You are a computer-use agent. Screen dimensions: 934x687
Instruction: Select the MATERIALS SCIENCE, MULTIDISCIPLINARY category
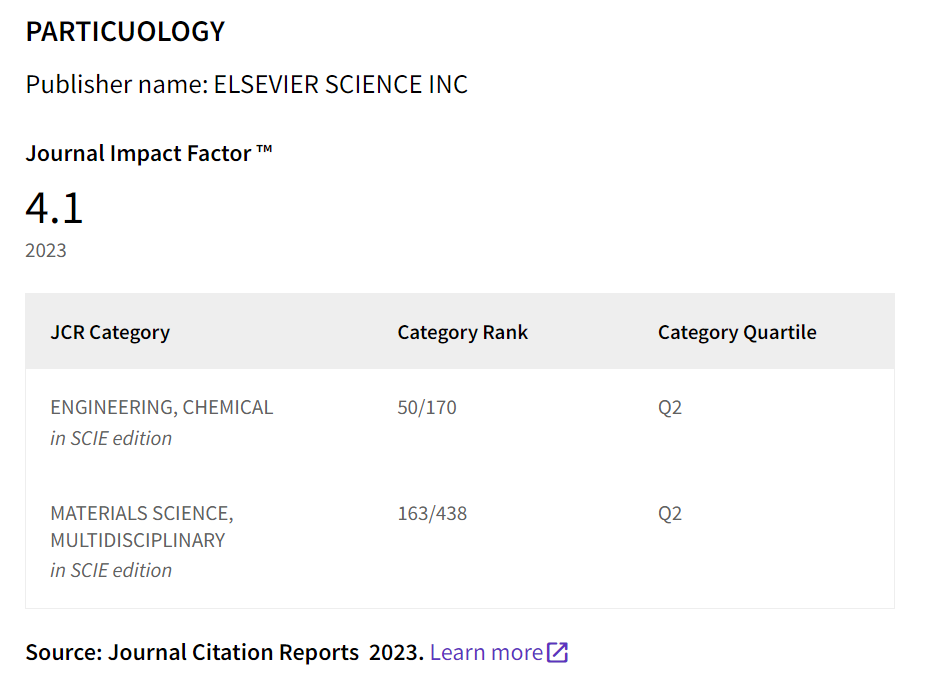coord(142,527)
